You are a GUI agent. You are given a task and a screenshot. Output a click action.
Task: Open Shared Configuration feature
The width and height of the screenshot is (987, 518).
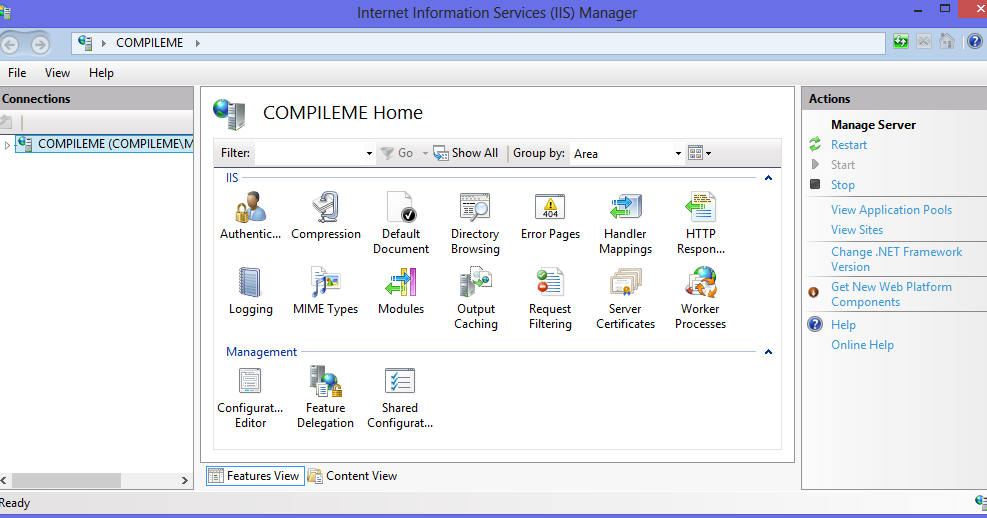tap(400, 398)
